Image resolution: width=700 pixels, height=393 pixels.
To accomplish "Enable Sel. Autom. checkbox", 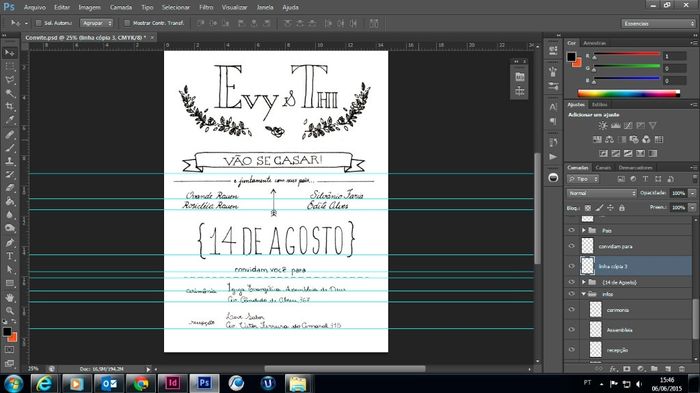I will tap(38, 23).
